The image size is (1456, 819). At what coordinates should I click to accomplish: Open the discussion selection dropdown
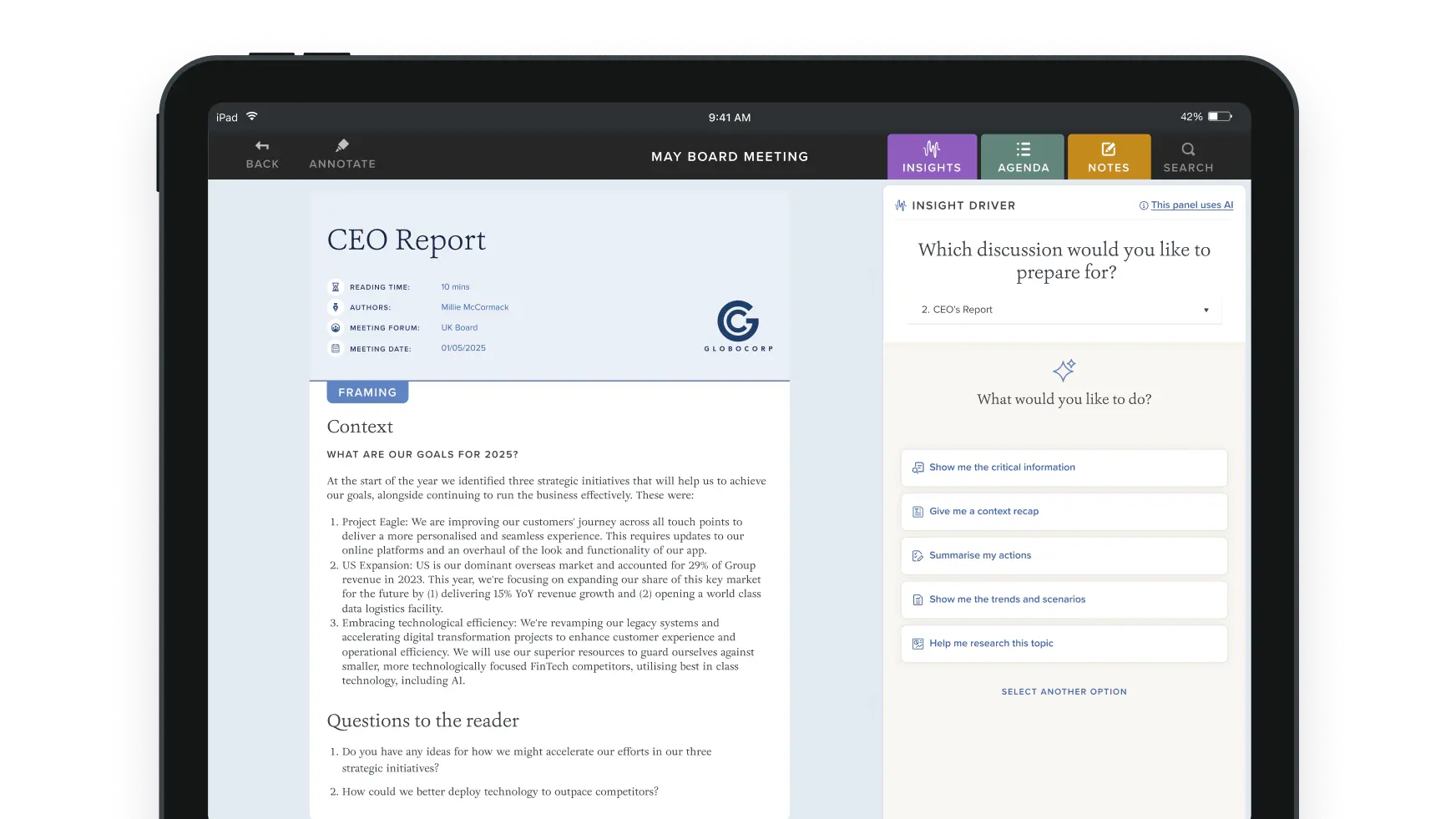1064,309
